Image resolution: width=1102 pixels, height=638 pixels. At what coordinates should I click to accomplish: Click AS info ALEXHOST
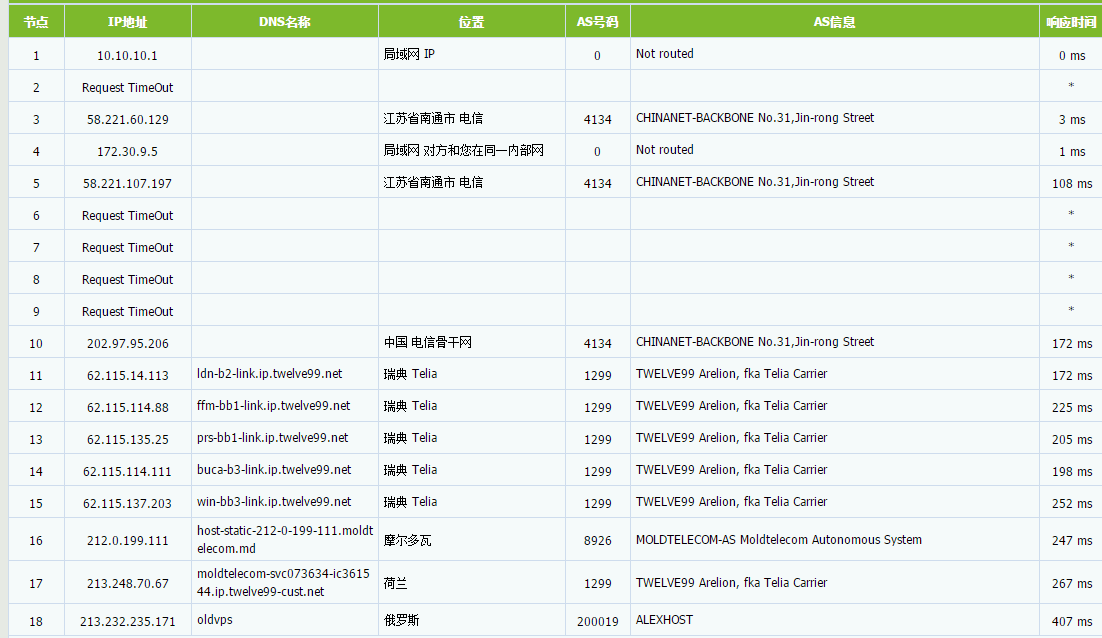[664, 620]
